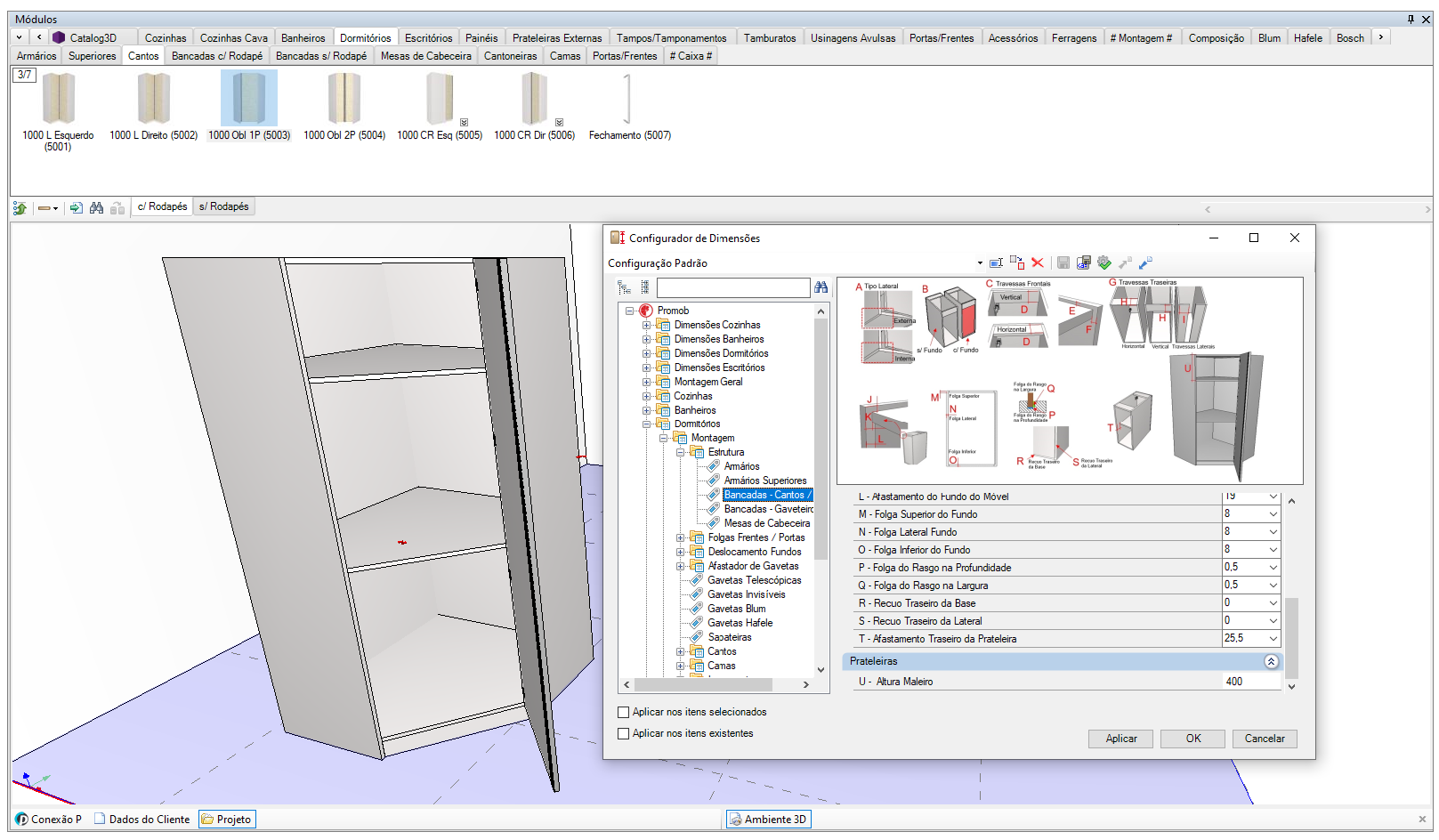Switch to the 'Portas/Frentes' catalog tab

pyautogui.click(x=941, y=37)
